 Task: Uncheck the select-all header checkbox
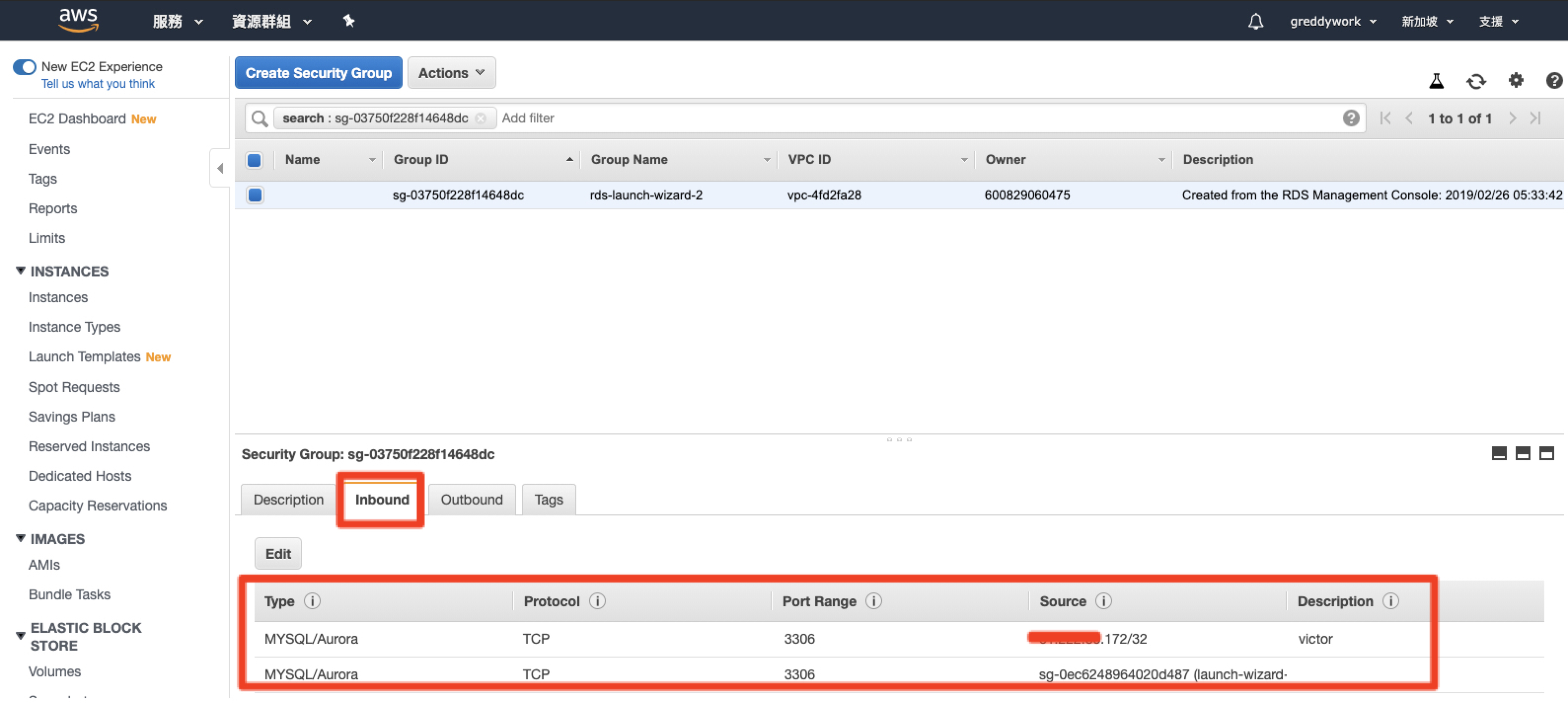point(255,159)
